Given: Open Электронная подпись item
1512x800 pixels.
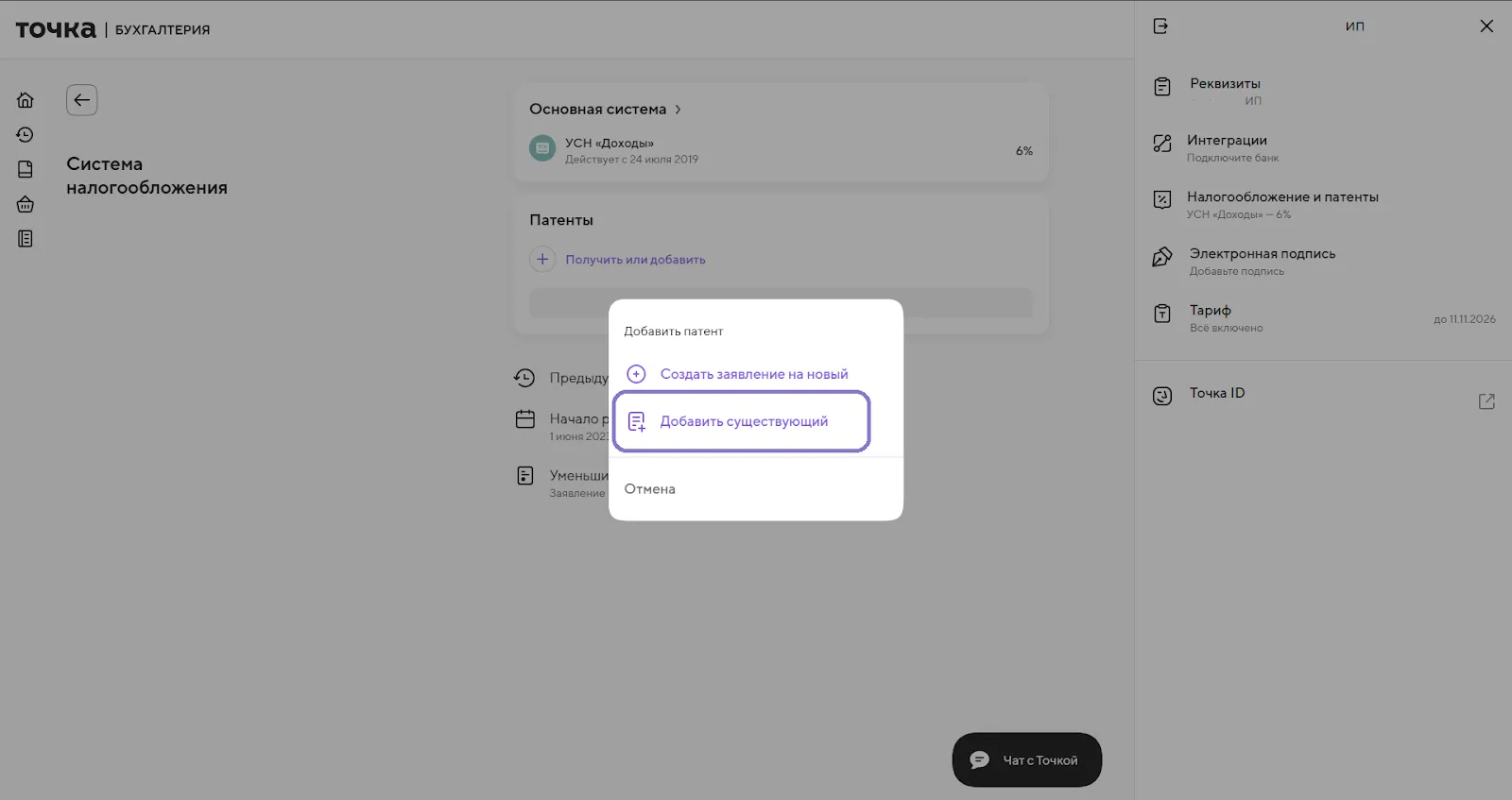Looking at the screenshot, I should pyautogui.click(x=1262, y=254).
